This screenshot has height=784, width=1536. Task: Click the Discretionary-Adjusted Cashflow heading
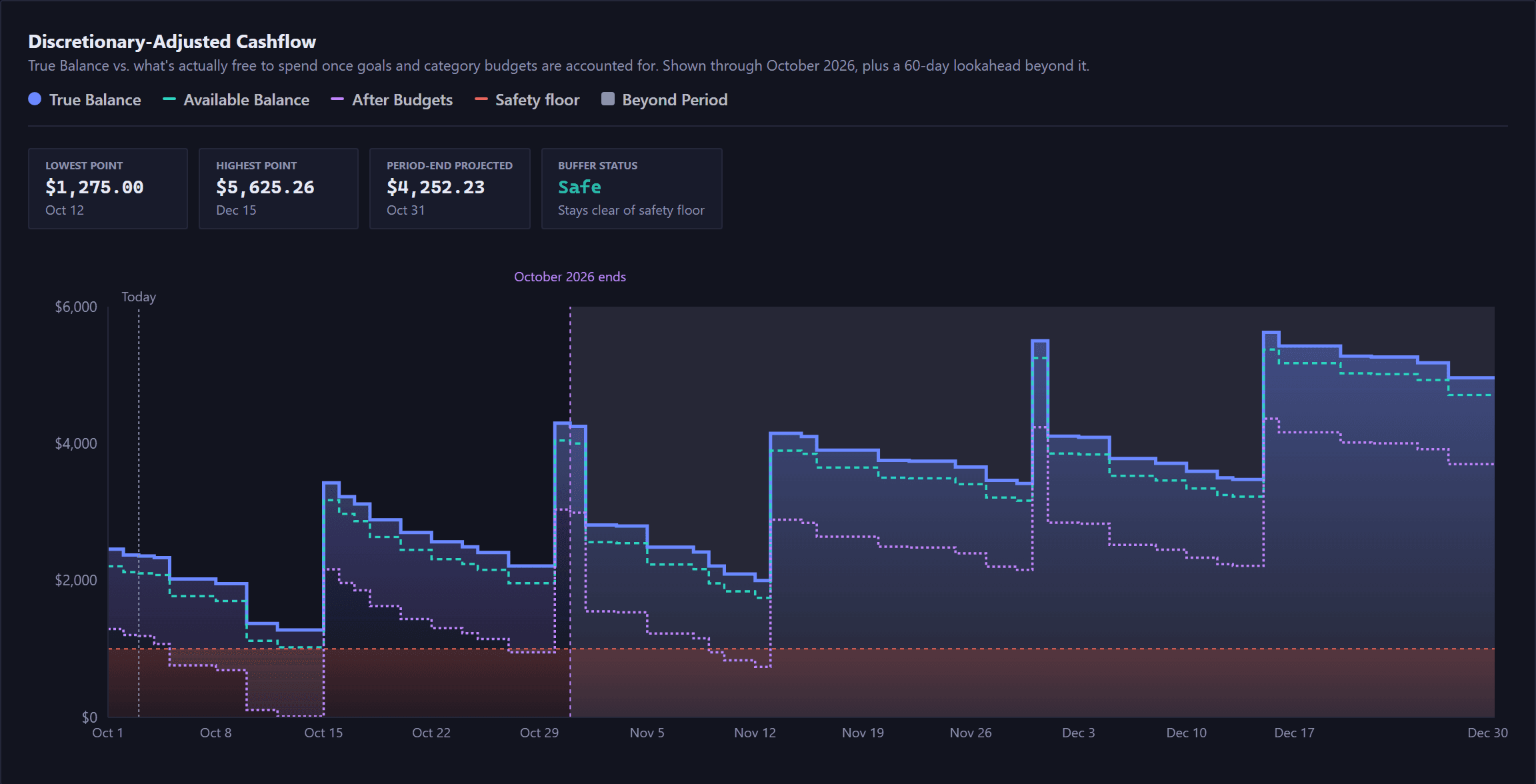point(172,41)
